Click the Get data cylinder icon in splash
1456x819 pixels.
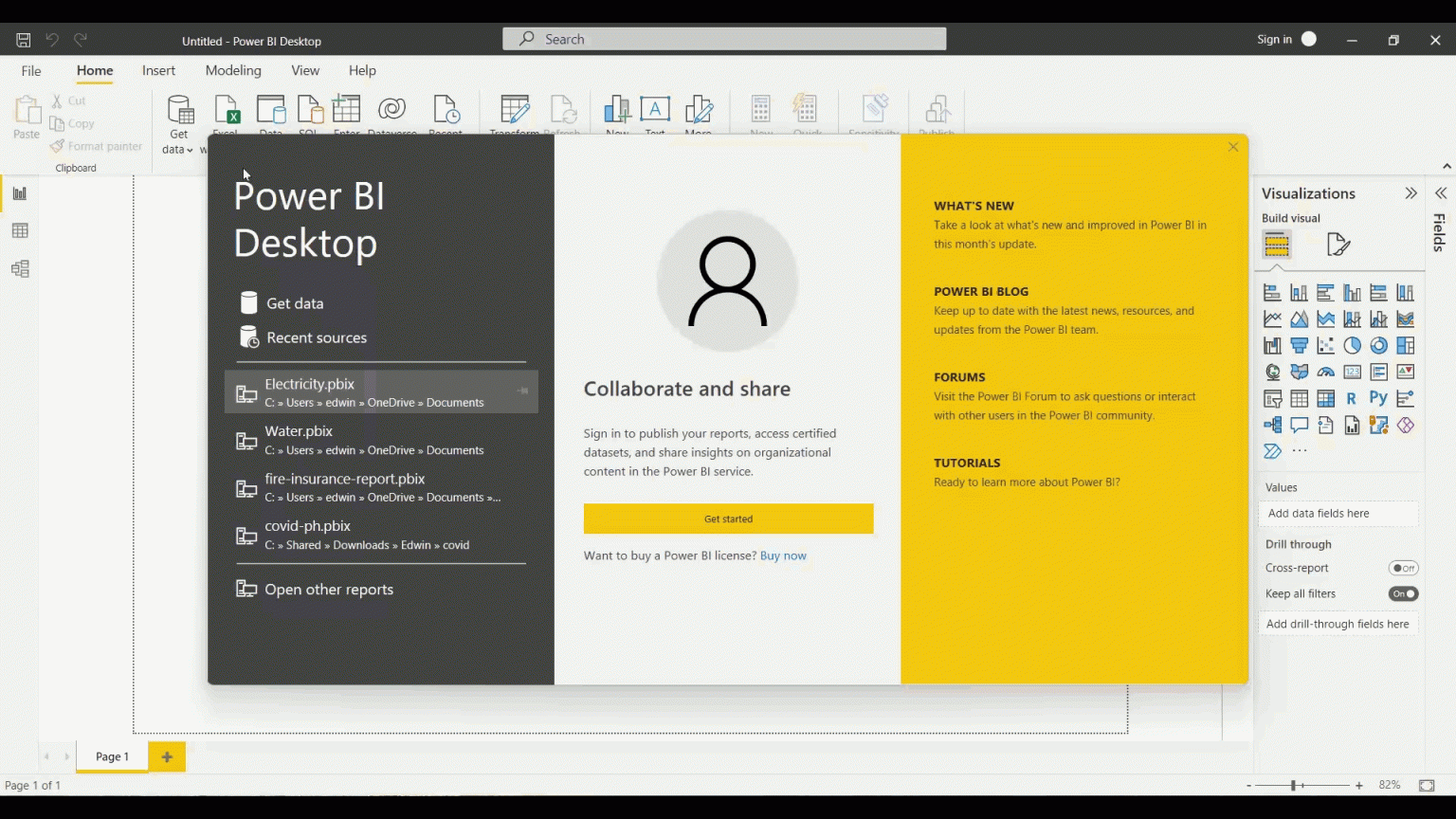click(249, 303)
